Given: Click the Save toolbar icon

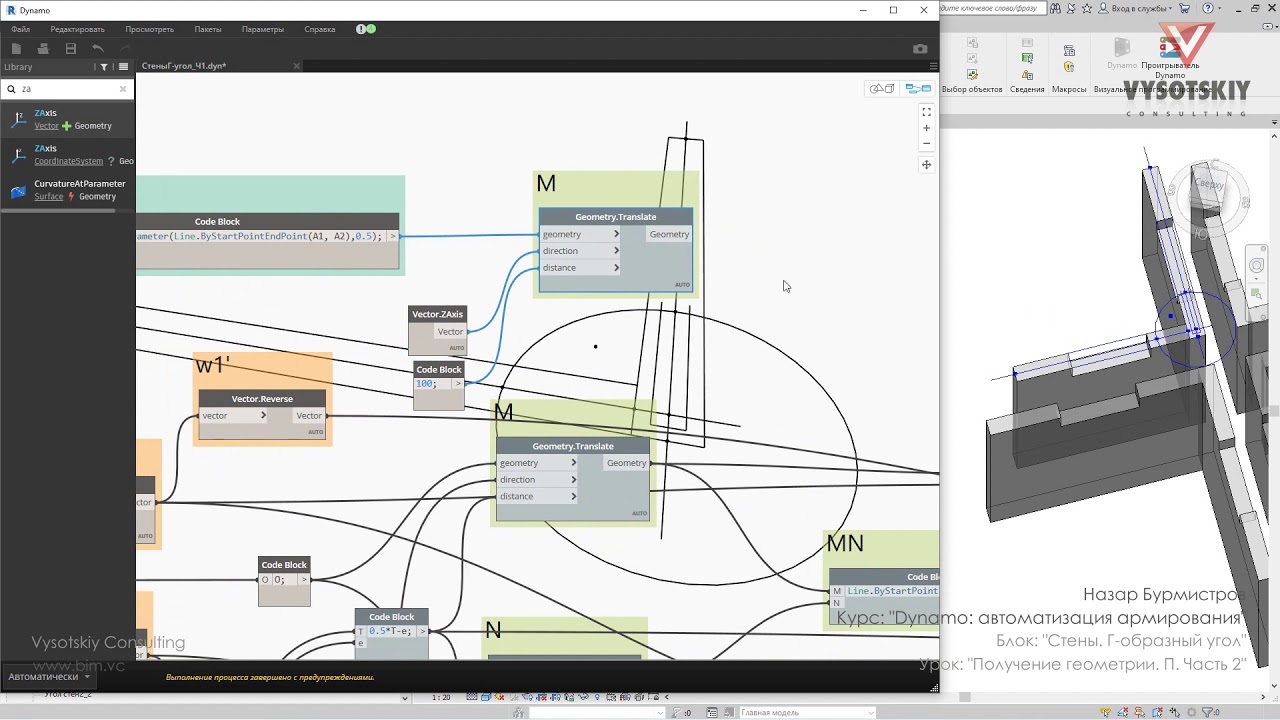Looking at the screenshot, I should pyautogui.click(x=70, y=48).
